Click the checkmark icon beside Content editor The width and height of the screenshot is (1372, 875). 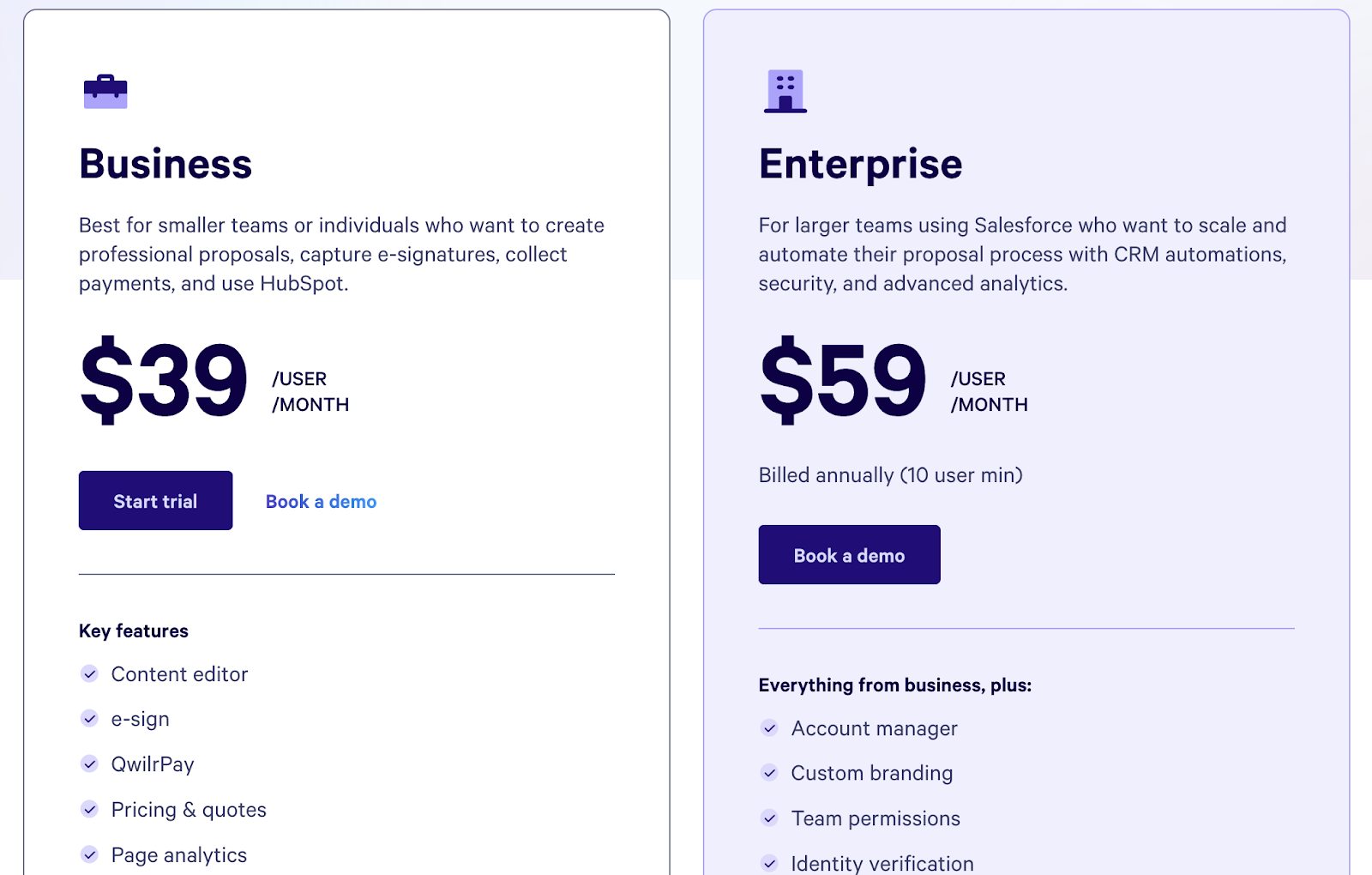click(89, 673)
